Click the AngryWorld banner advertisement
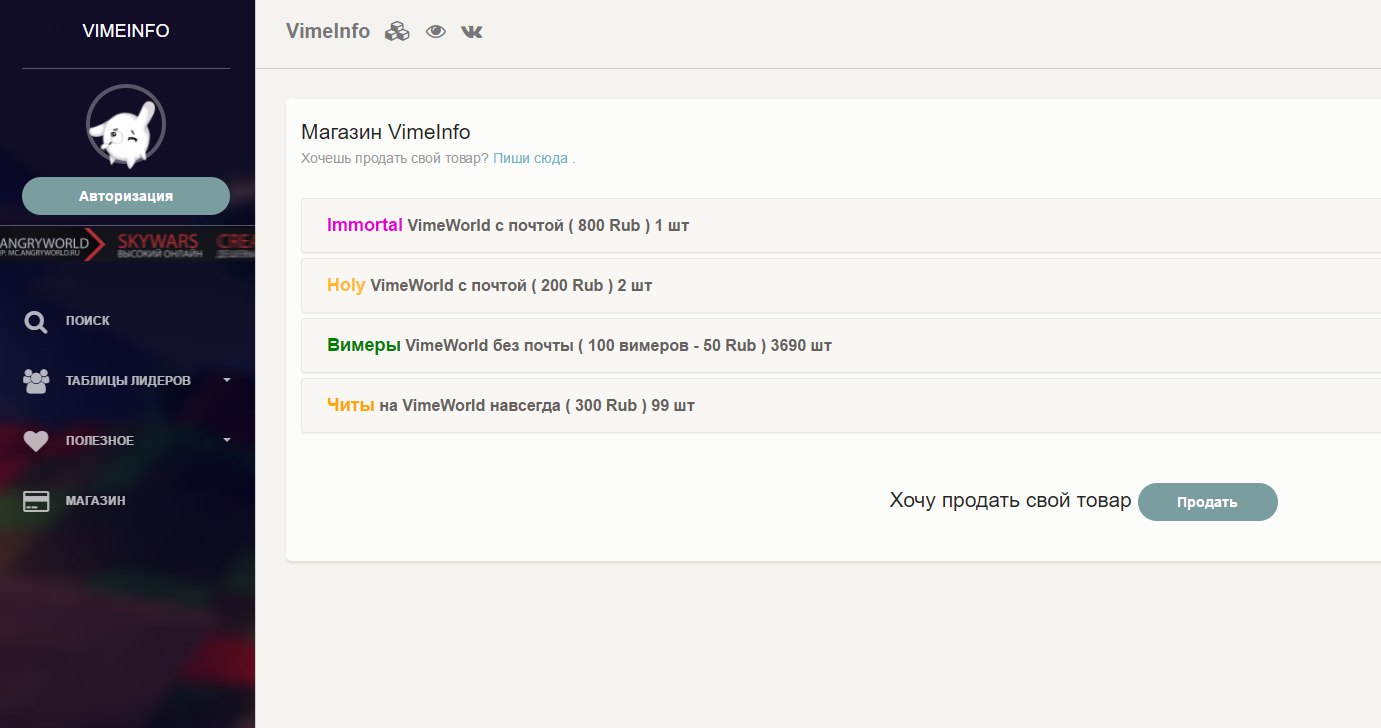This screenshot has height=728, width=1381. tap(52, 244)
